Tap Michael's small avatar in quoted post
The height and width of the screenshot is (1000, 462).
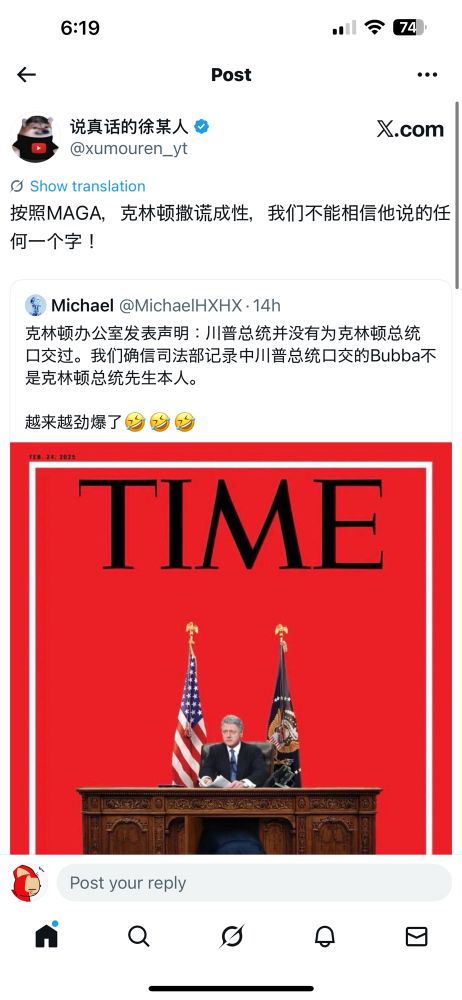[x=36, y=305]
